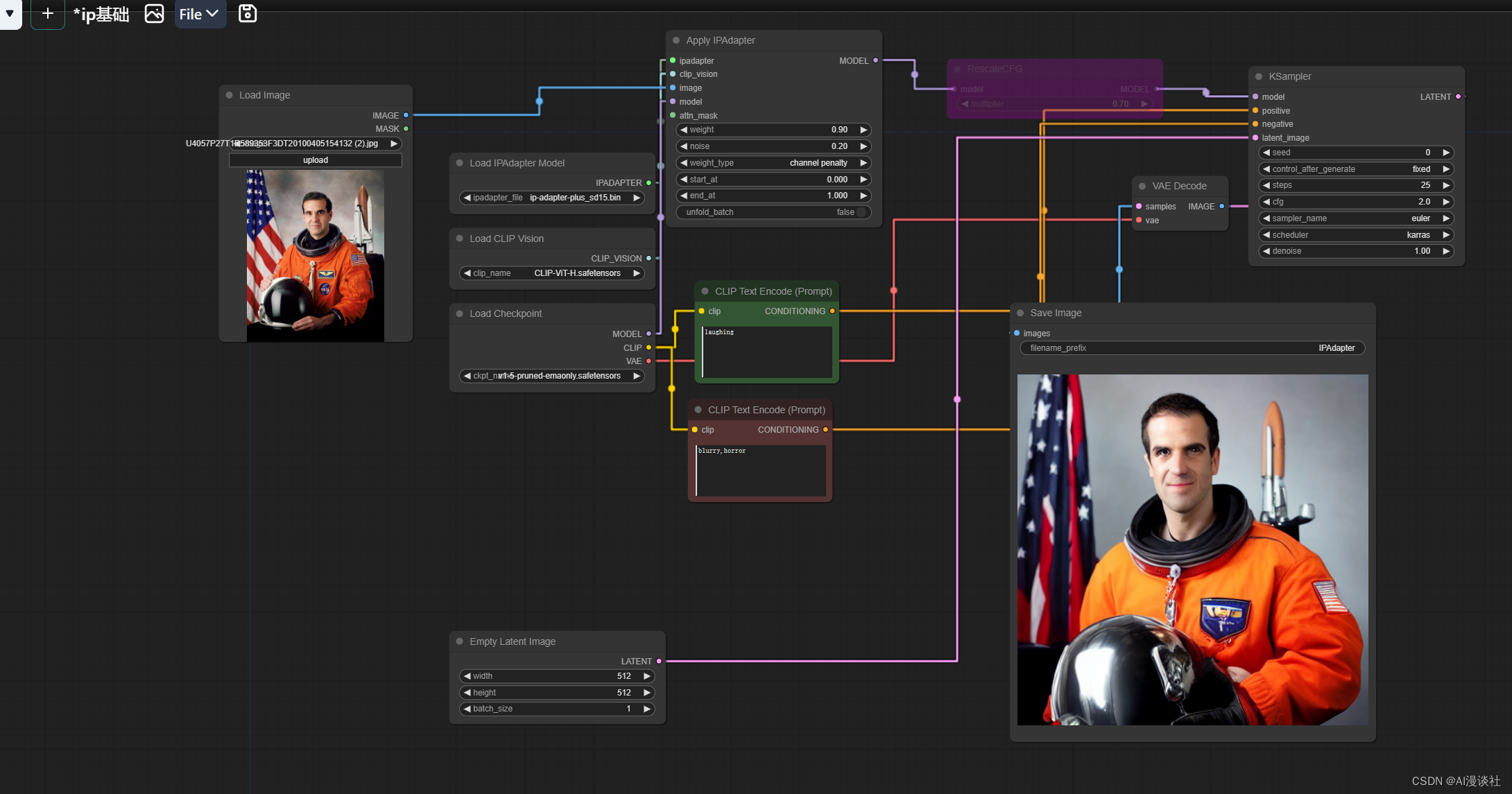Click the positive prompt text box with laughing
1512x794 pixels.
[766, 352]
